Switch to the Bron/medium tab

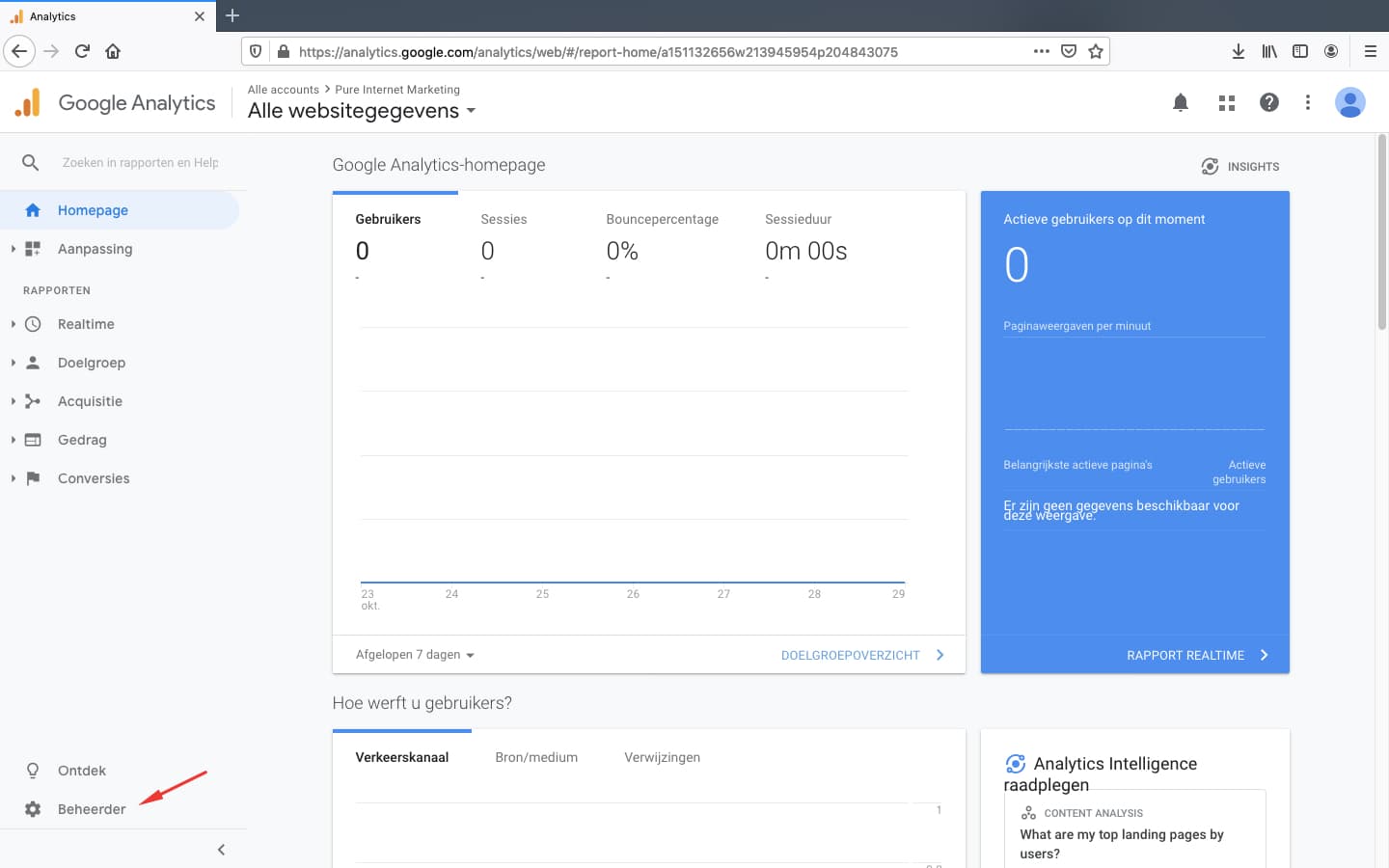tap(536, 758)
